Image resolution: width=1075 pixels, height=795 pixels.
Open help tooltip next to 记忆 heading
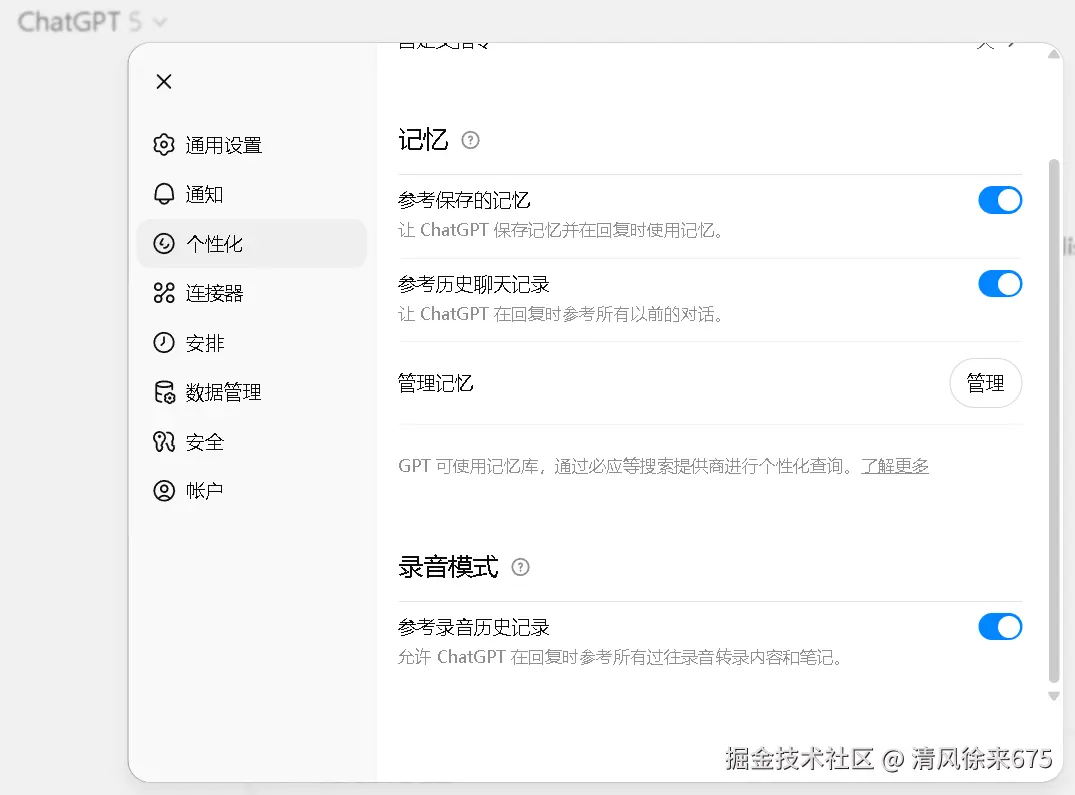pos(470,140)
